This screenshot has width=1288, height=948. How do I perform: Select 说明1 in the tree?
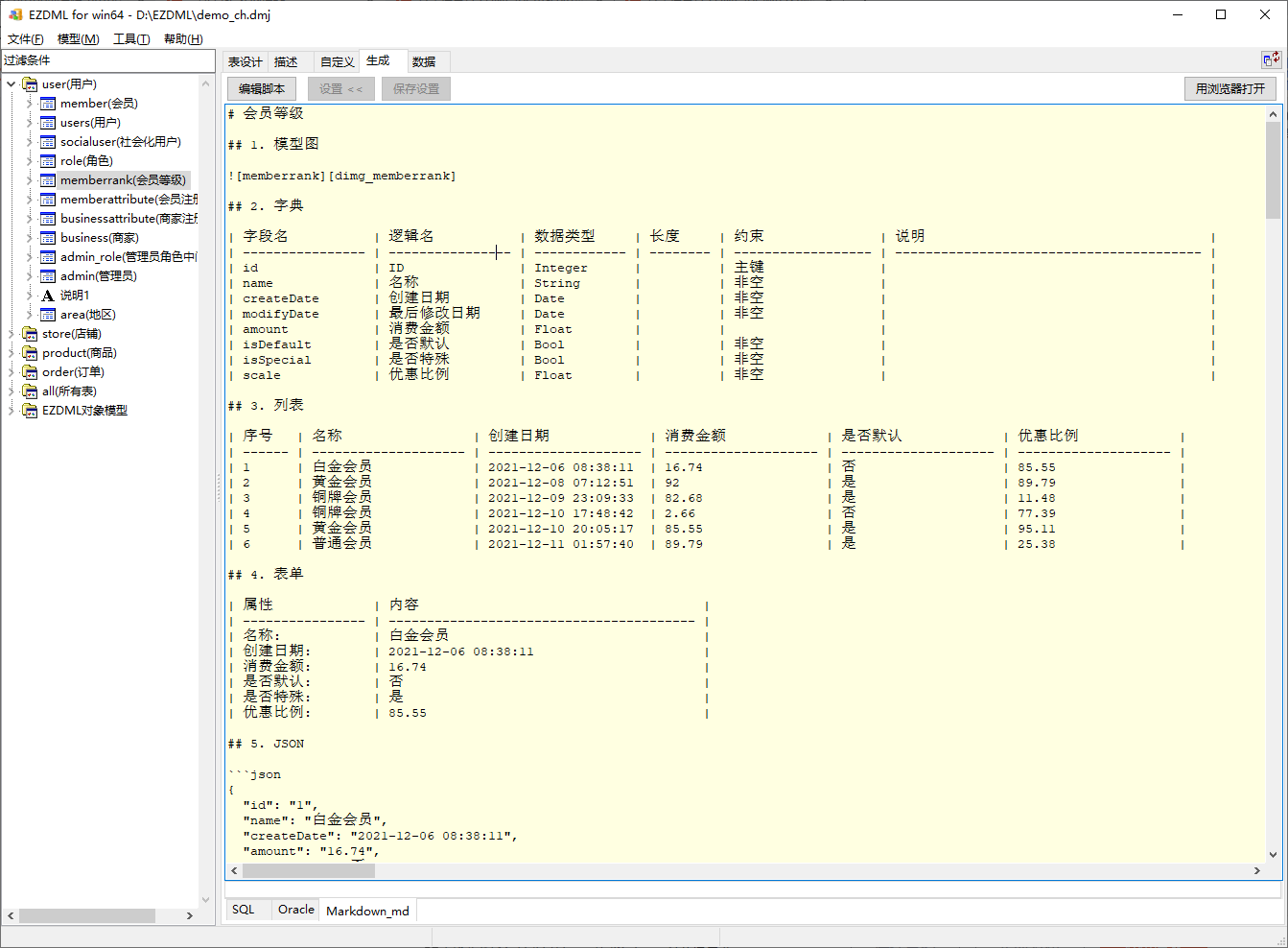(75, 296)
